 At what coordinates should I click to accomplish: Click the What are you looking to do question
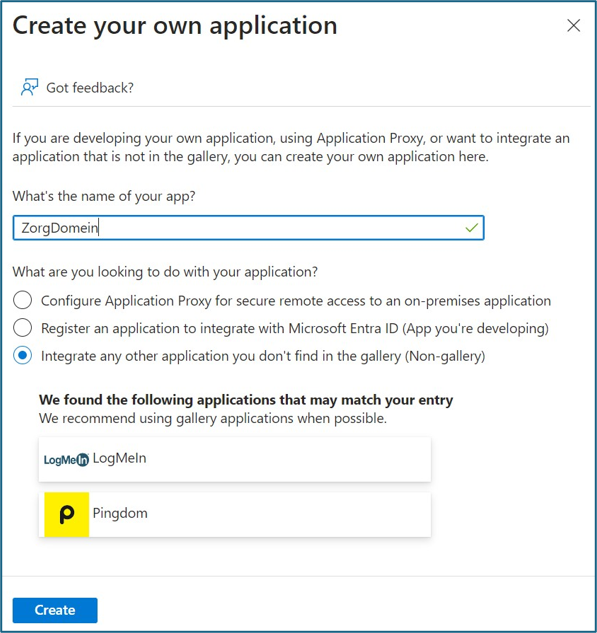[x=165, y=272]
